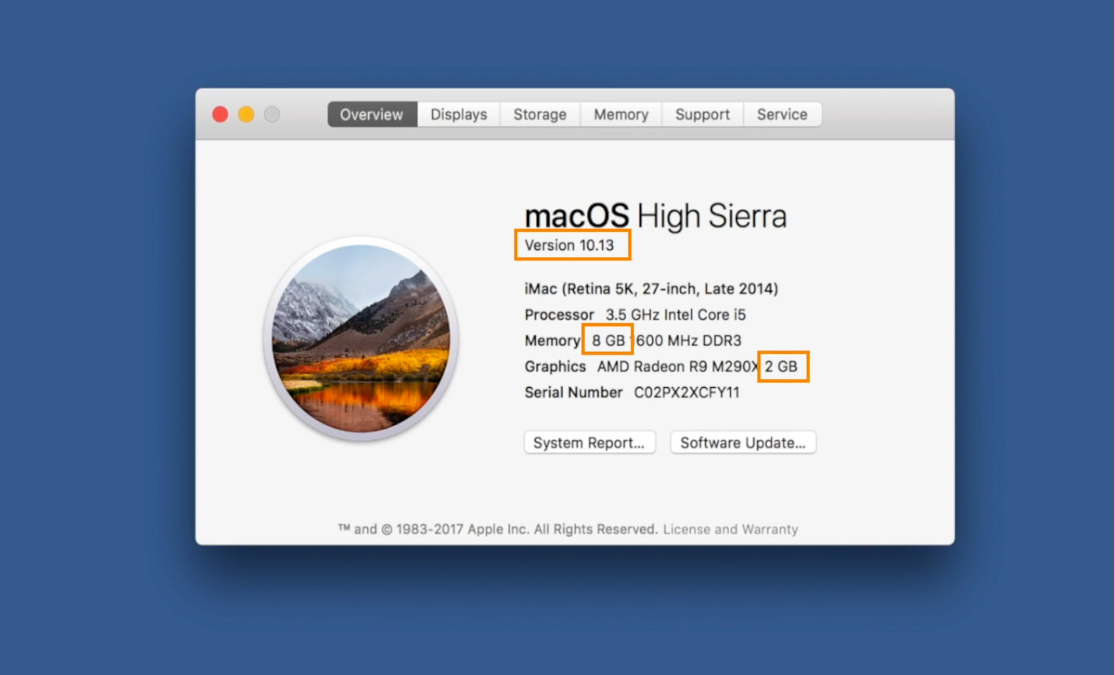Minimize window with the yellow button
1115x675 pixels.
246,115
